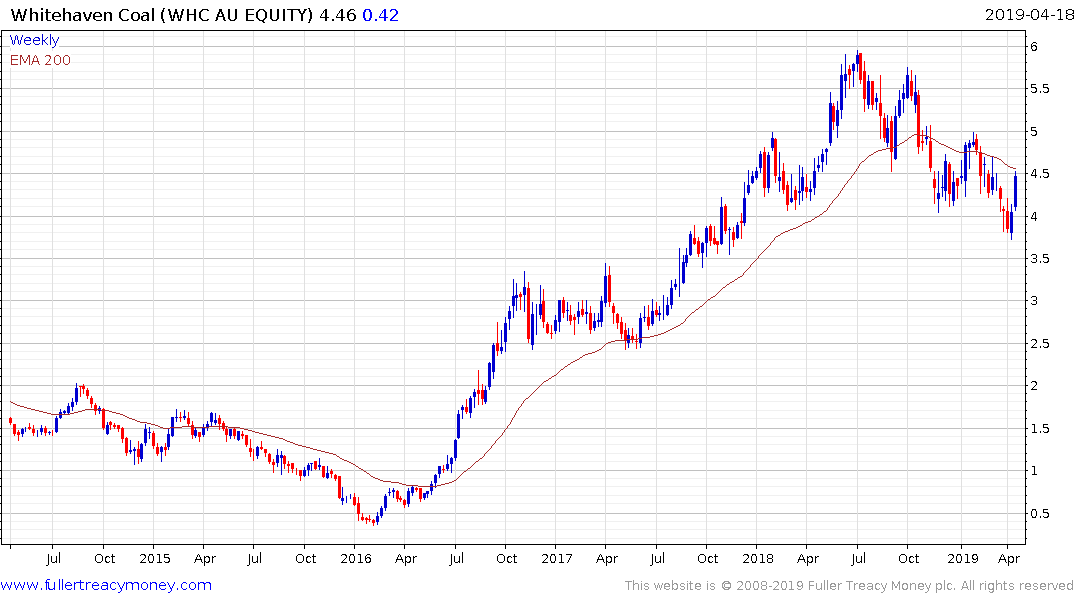Click the '2015' x-axis year label
This screenshot has width=1075, height=600.
(x=154, y=558)
